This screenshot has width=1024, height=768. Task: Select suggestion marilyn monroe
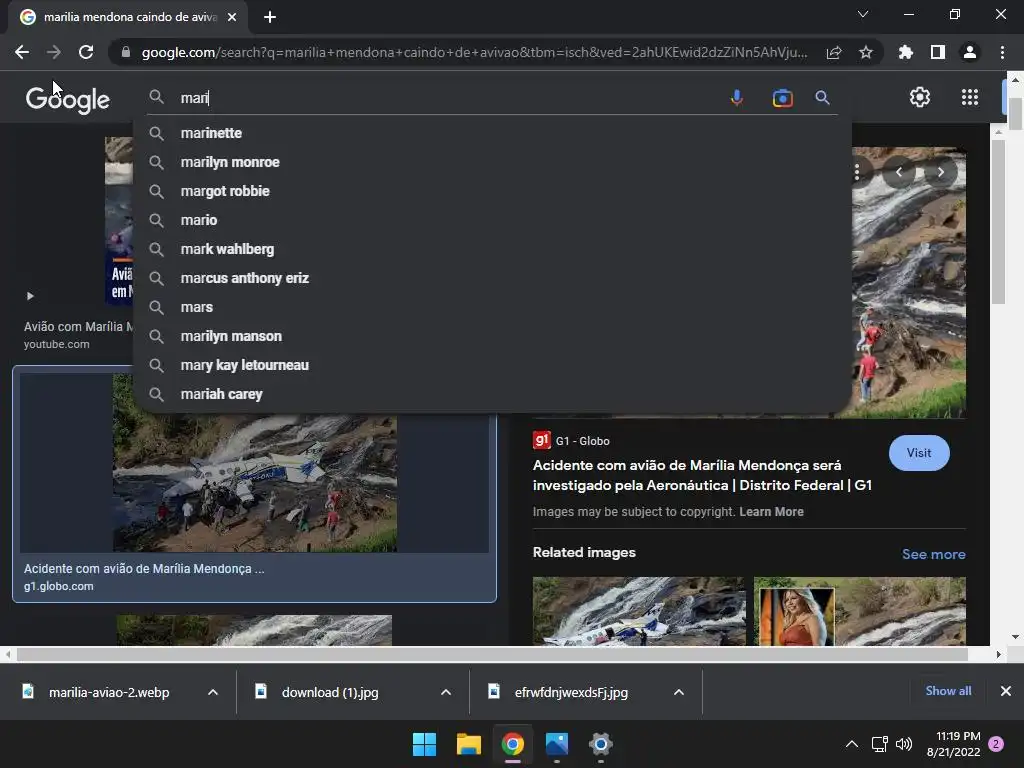(x=492, y=162)
